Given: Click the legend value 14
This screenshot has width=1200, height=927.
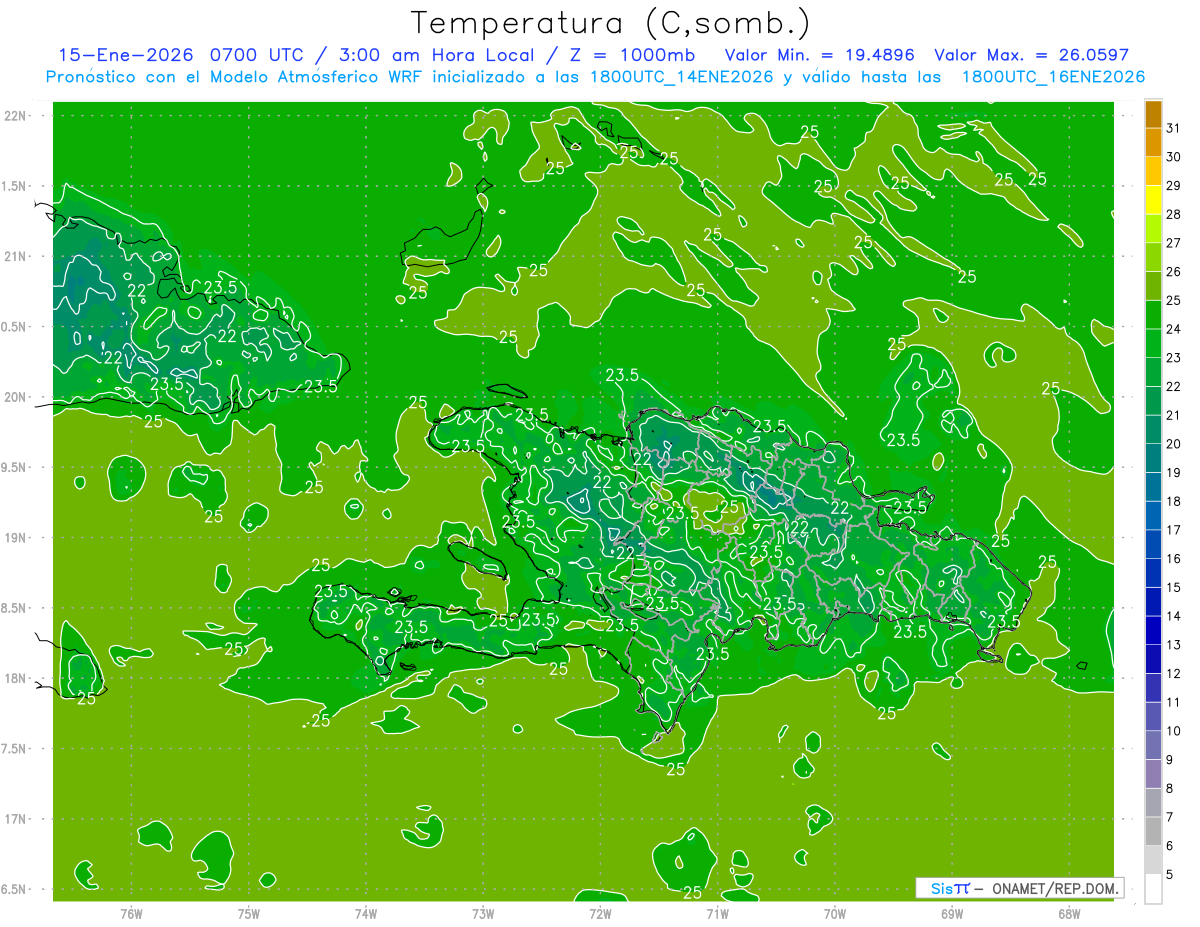Looking at the screenshot, I should (x=1173, y=616).
